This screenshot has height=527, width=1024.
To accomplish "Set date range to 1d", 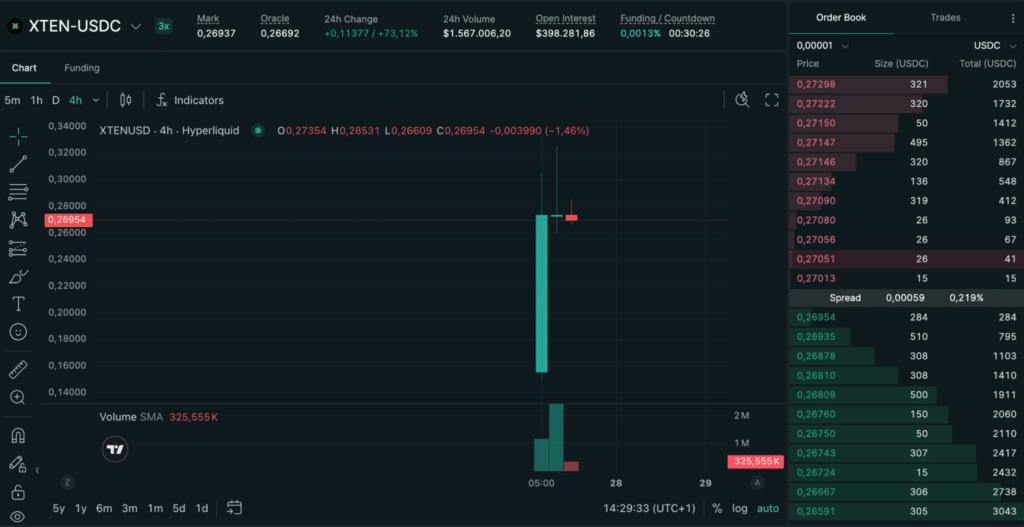I will [202, 508].
